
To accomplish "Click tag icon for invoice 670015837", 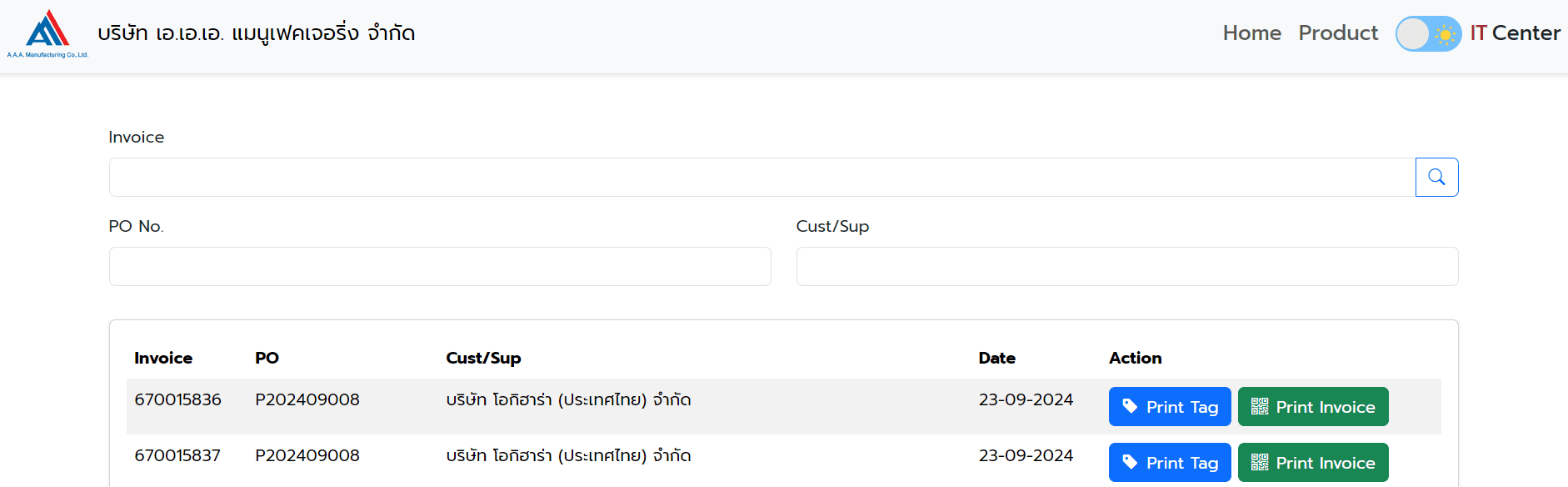I will (1130, 462).
